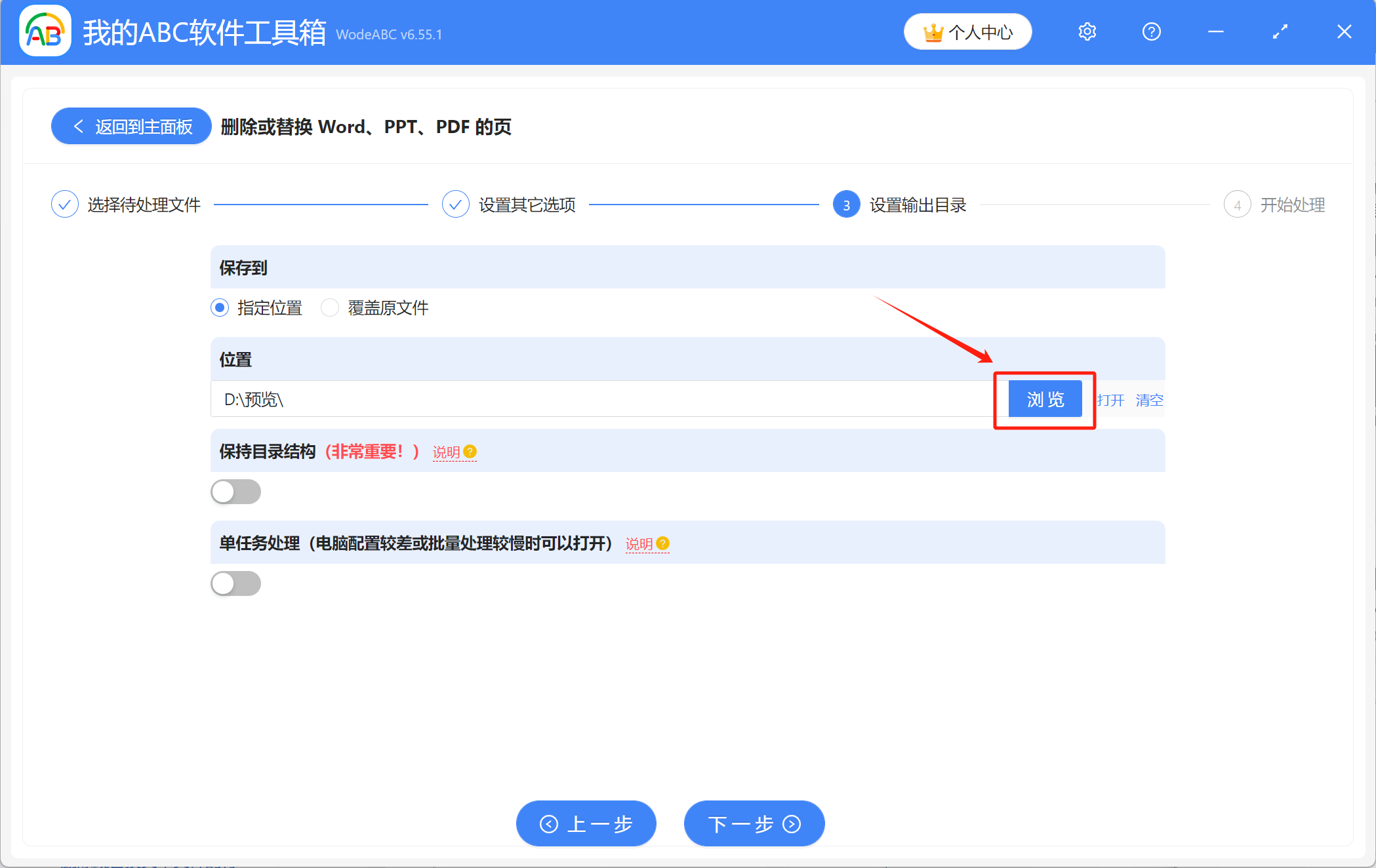Screen dimensions: 1376x868
Task: Click the 说明 help icon beside 单任务处理
Action: coord(663,543)
